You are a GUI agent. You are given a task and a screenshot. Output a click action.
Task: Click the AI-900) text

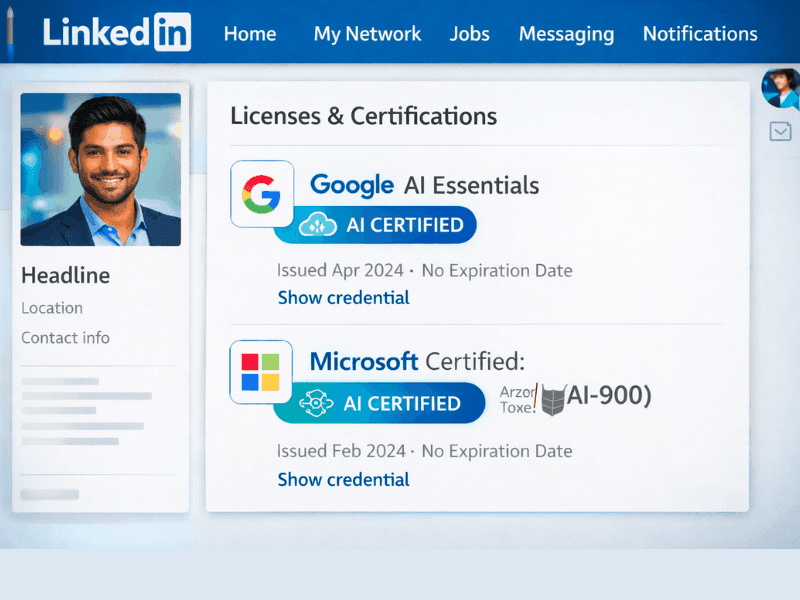pos(609,395)
